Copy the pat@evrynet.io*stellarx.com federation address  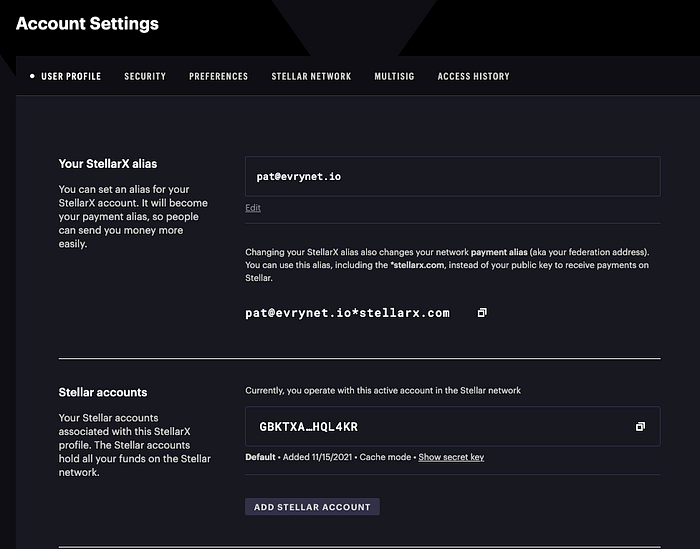click(x=482, y=313)
